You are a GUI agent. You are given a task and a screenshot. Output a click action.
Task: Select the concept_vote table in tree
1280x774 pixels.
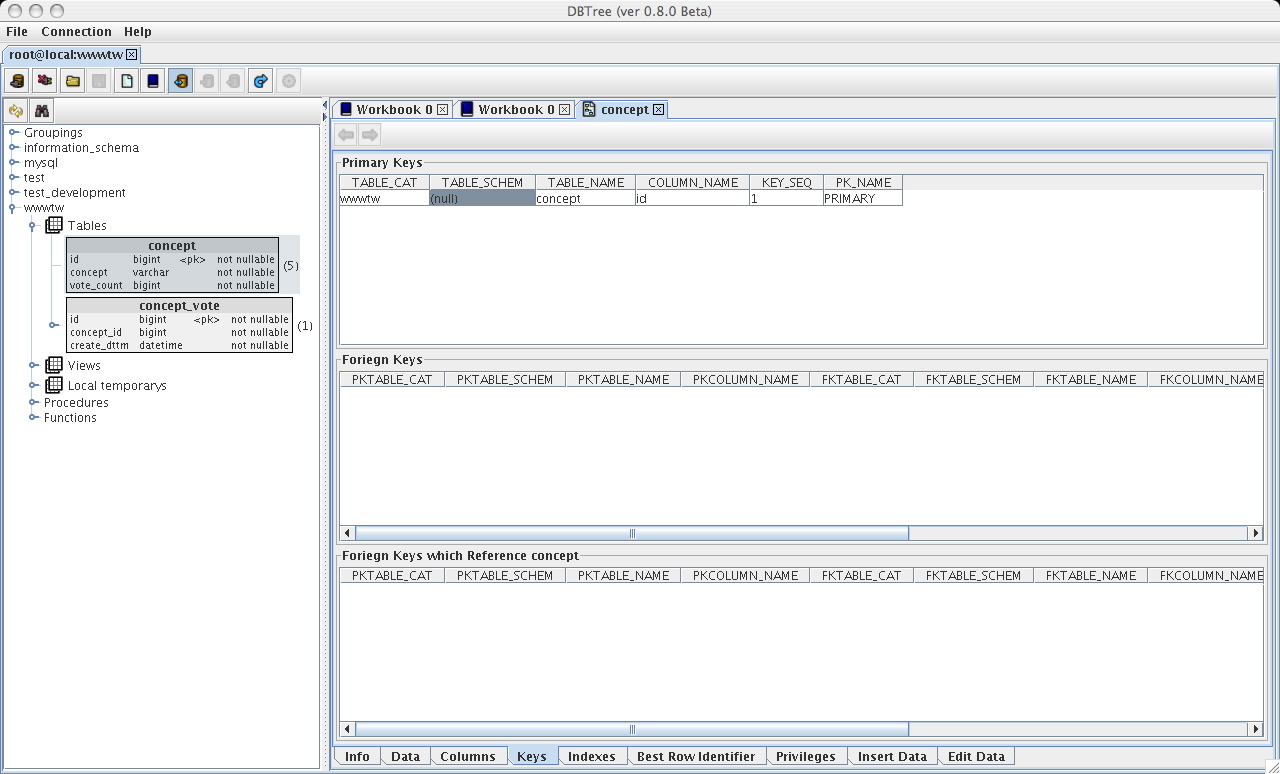179,306
